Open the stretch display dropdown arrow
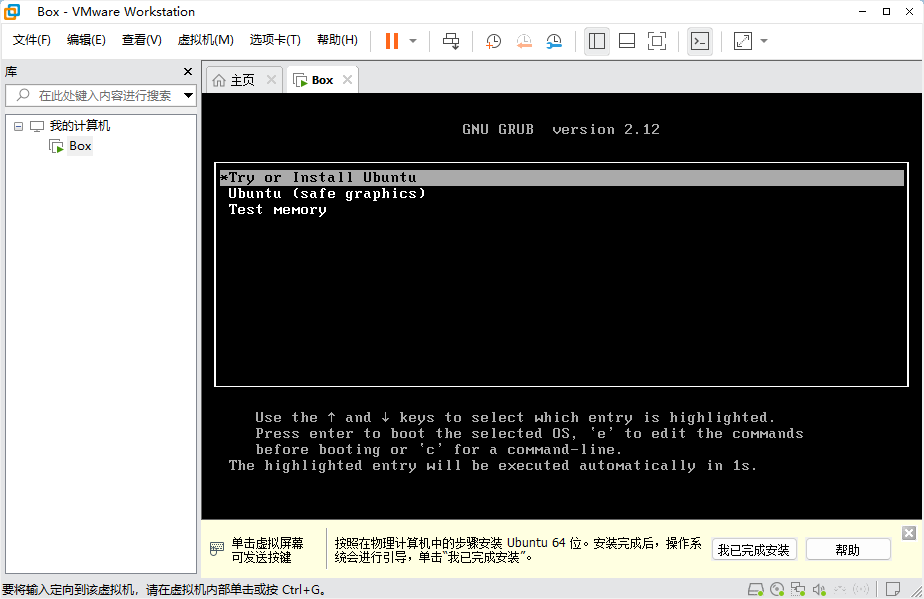Image resolution: width=924 pixels, height=599 pixels. (x=764, y=41)
